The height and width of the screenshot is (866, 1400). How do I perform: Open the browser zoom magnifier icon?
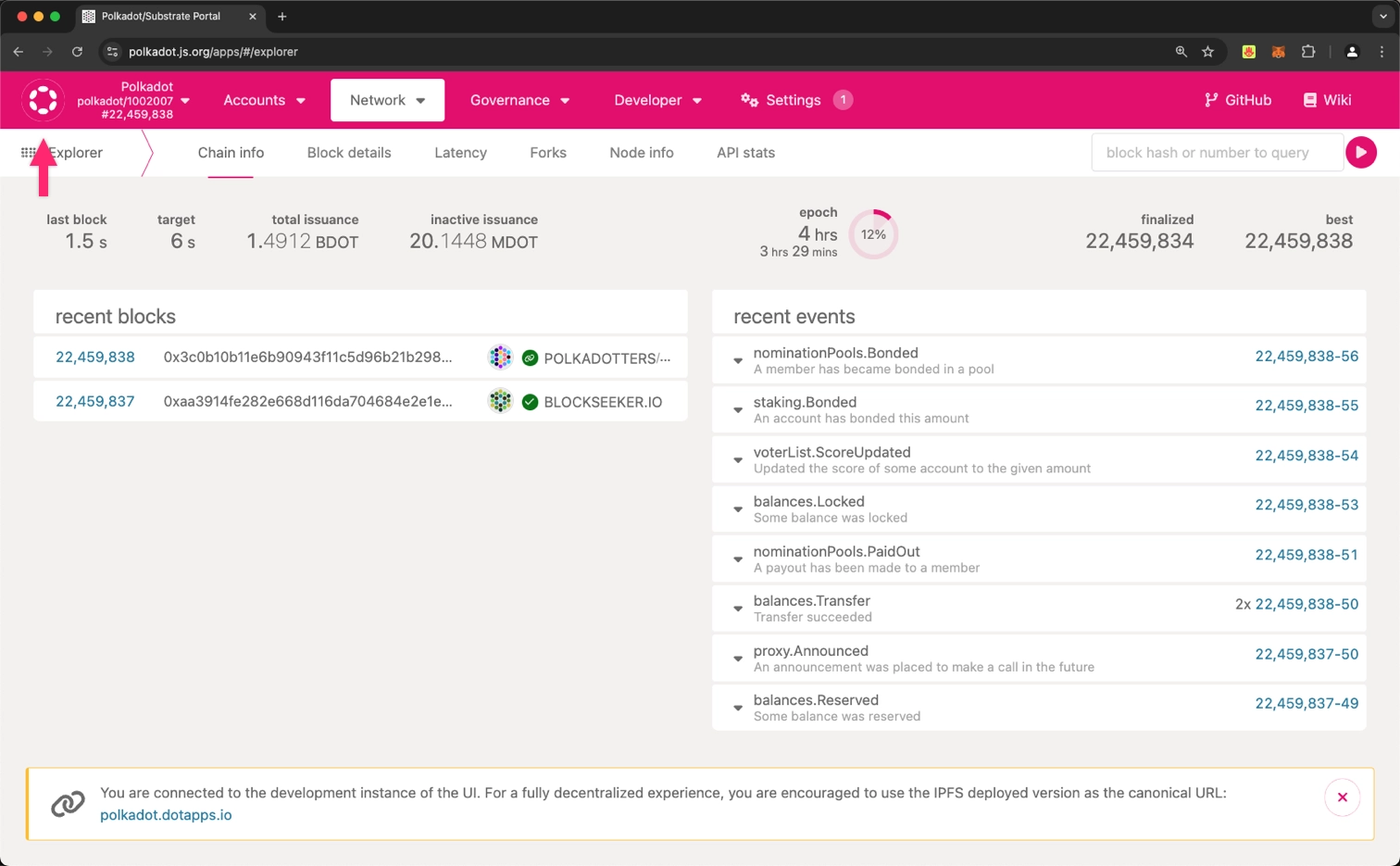[1181, 52]
